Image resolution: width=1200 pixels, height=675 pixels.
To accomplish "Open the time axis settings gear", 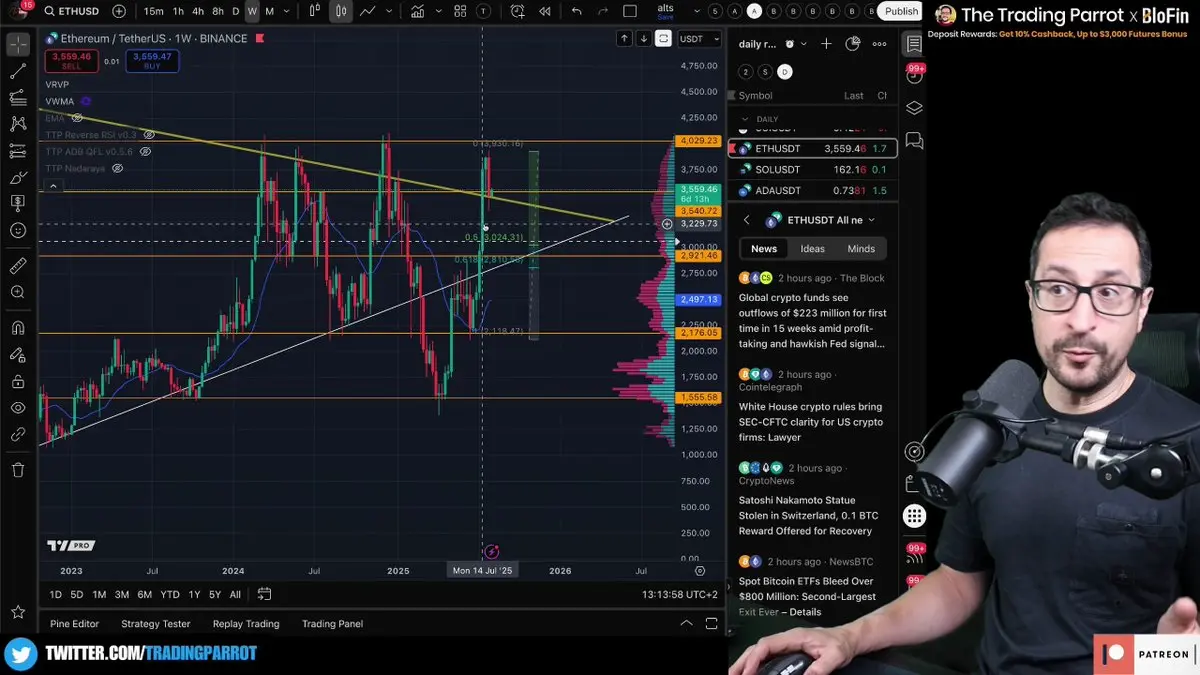I will coord(700,571).
